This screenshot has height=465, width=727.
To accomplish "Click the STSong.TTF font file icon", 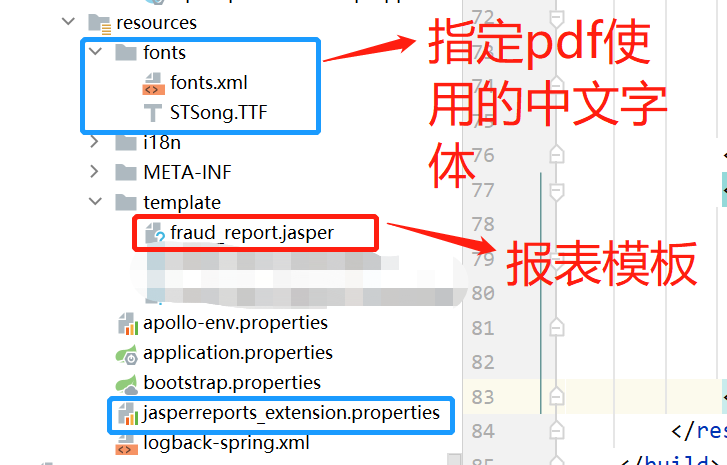I will point(153,113).
